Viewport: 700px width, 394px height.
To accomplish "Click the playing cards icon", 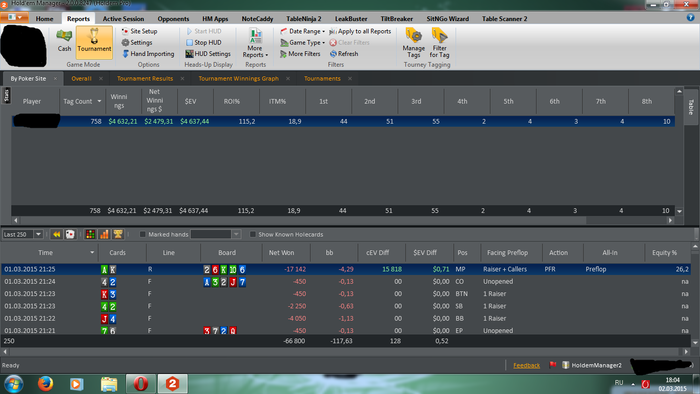I will pos(70,234).
